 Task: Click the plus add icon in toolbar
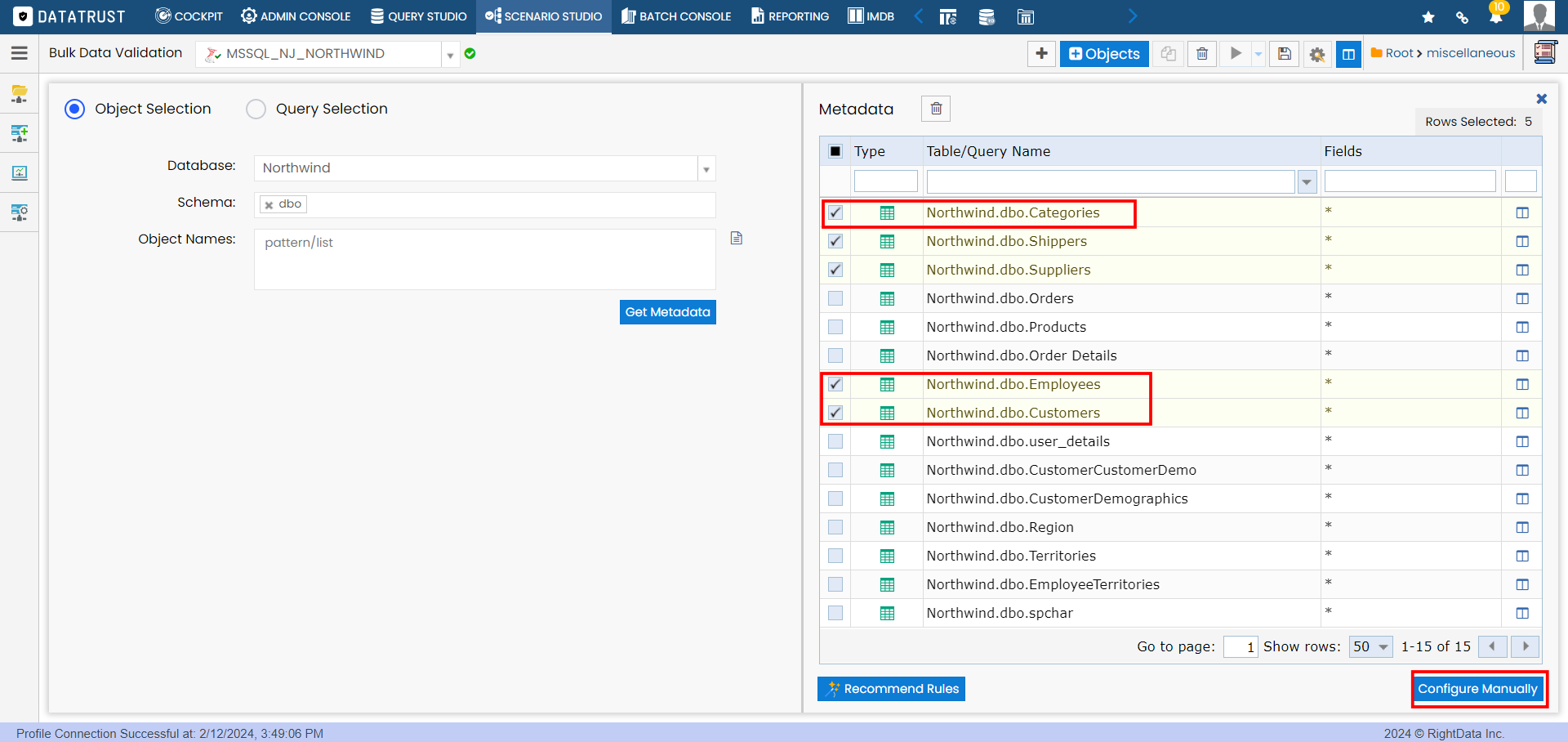1041,54
